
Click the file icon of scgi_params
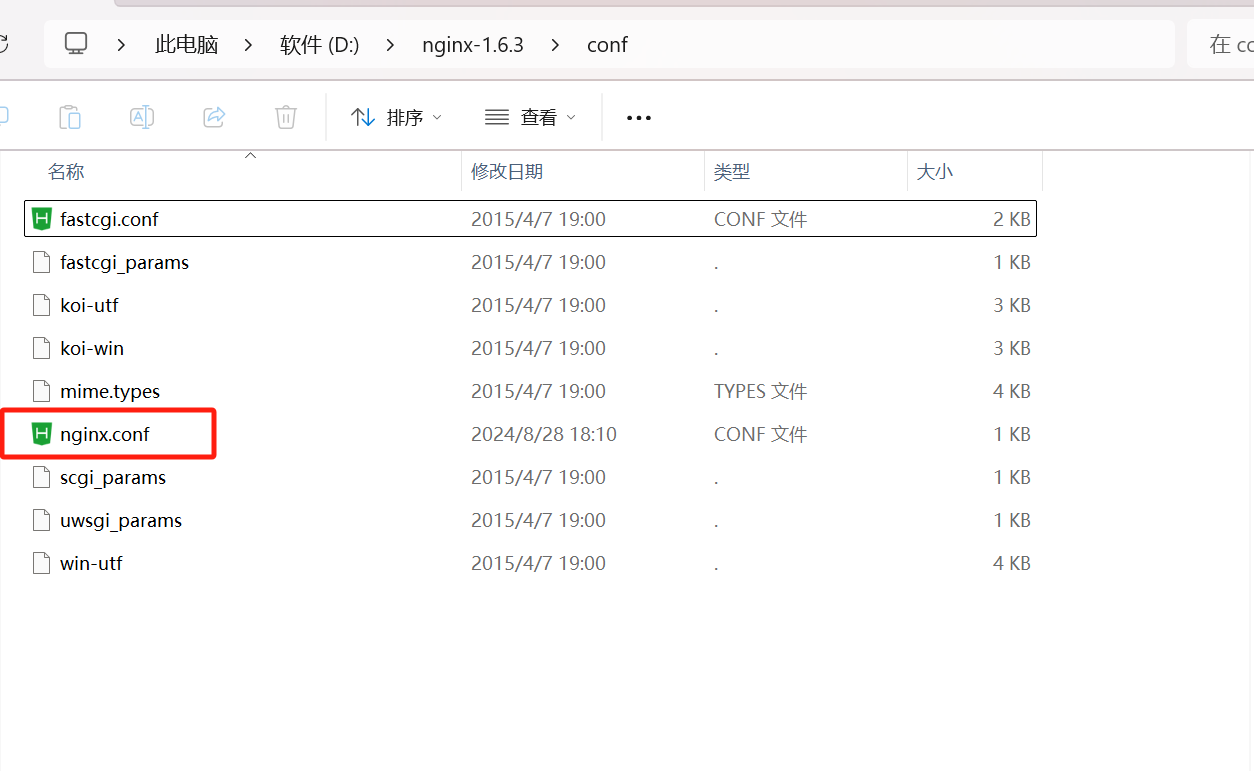pos(41,477)
